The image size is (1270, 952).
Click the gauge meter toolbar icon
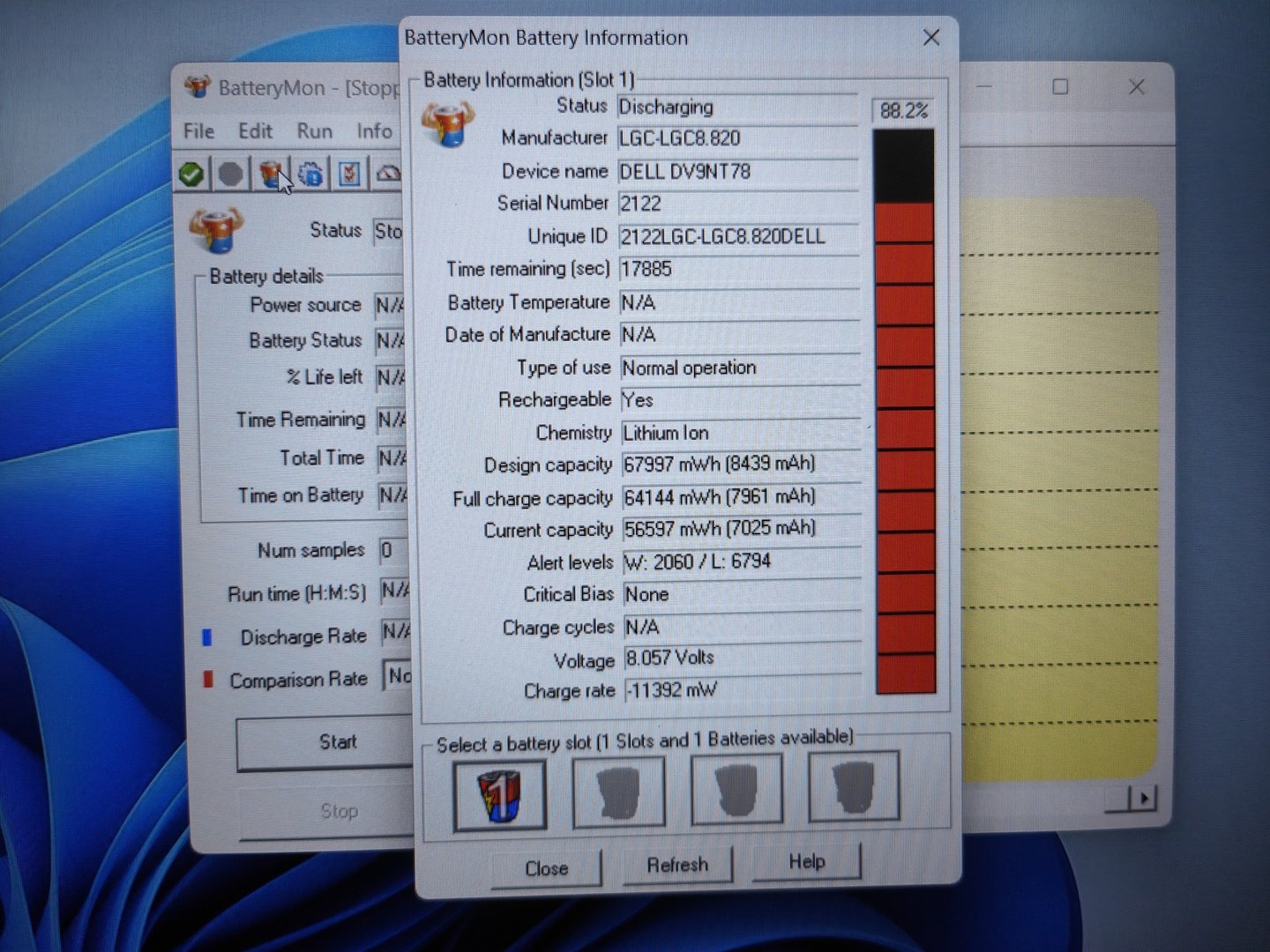pos(388,174)
